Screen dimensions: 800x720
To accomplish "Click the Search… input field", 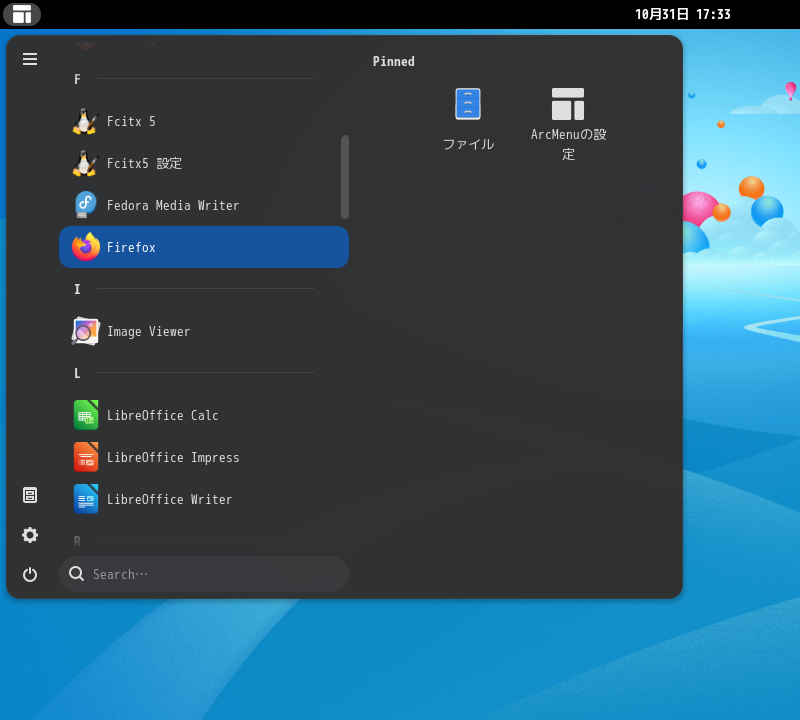I will tap(204, 574).
